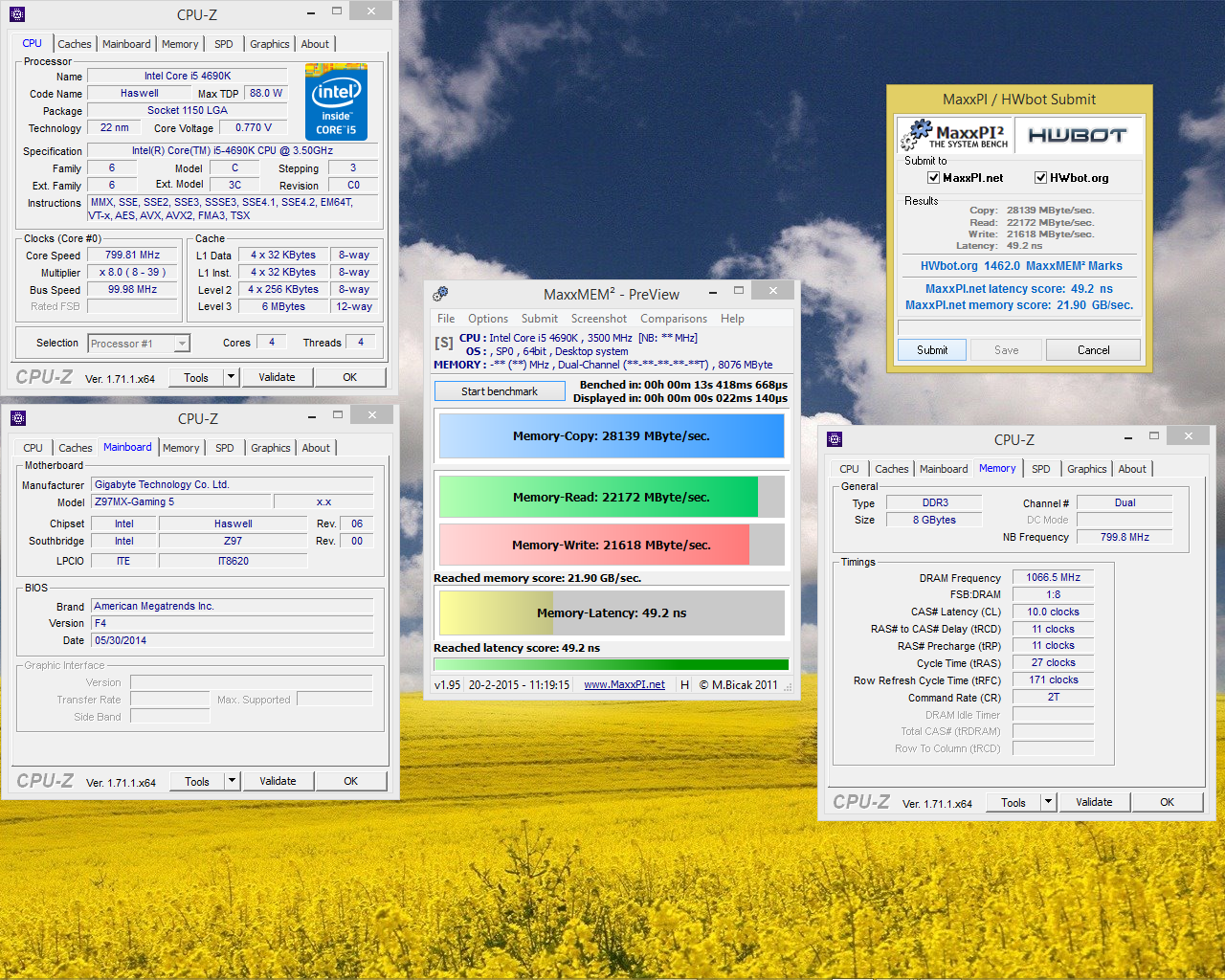This screenshot has height=980, width=1225.
Task: Open Tools dropdown arrow in Memory window
Action: click(x=1048, y=802)
